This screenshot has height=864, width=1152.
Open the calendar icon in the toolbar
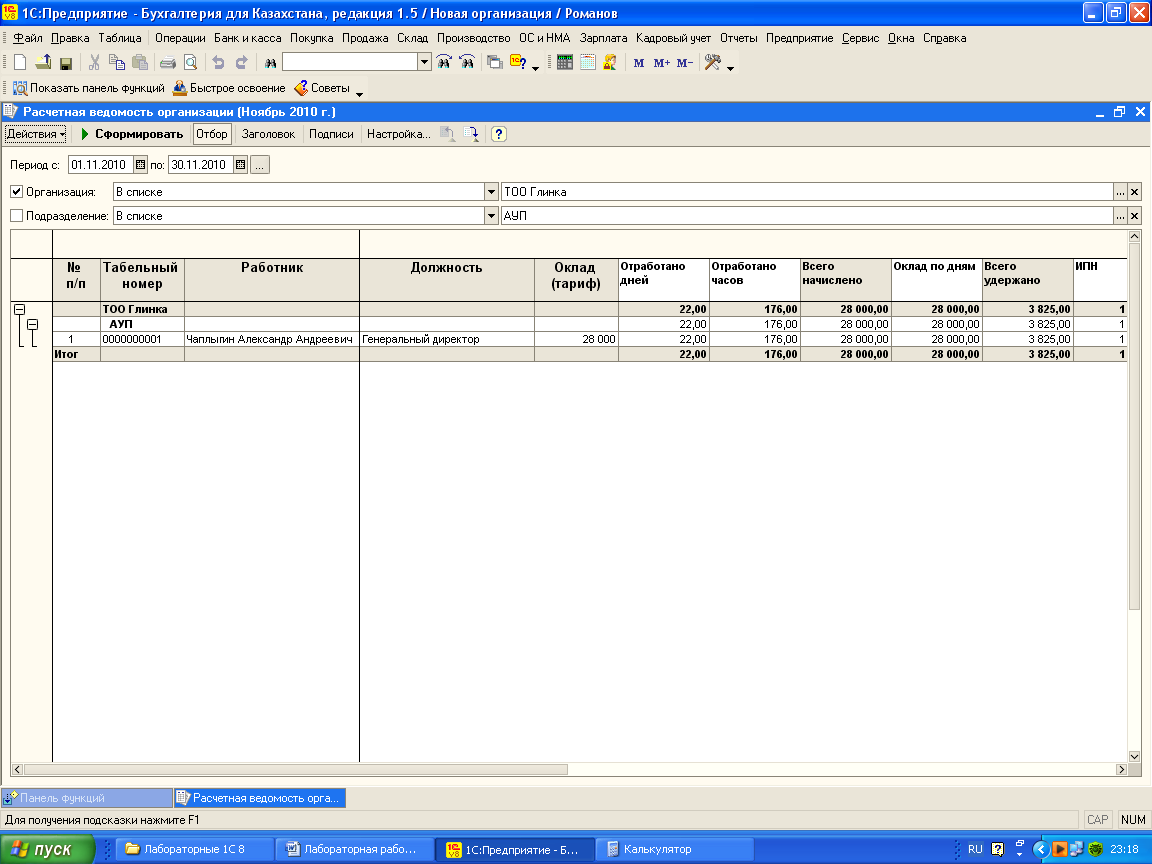[587, 62]
